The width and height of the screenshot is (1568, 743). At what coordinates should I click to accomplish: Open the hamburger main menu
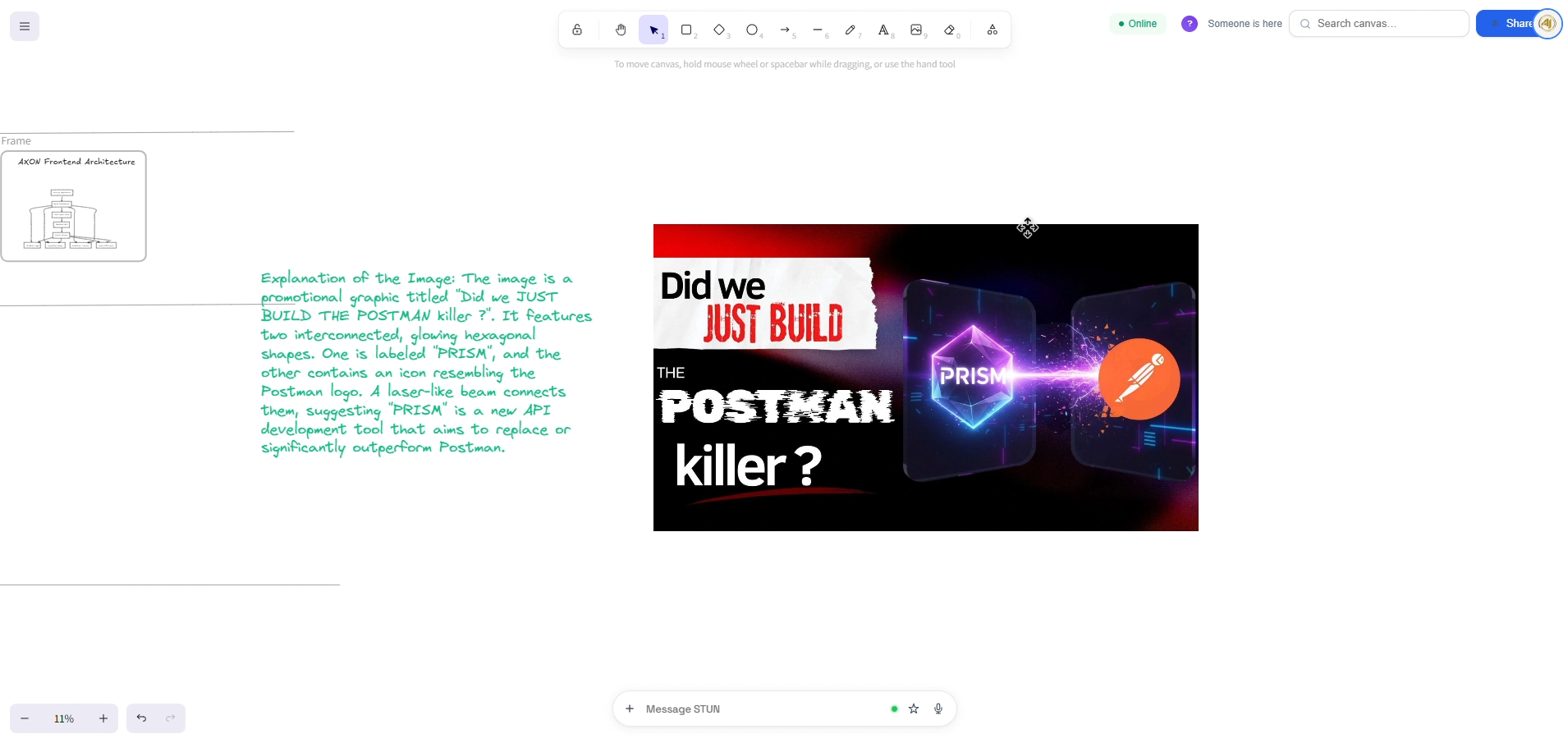[x=25, y=26]
